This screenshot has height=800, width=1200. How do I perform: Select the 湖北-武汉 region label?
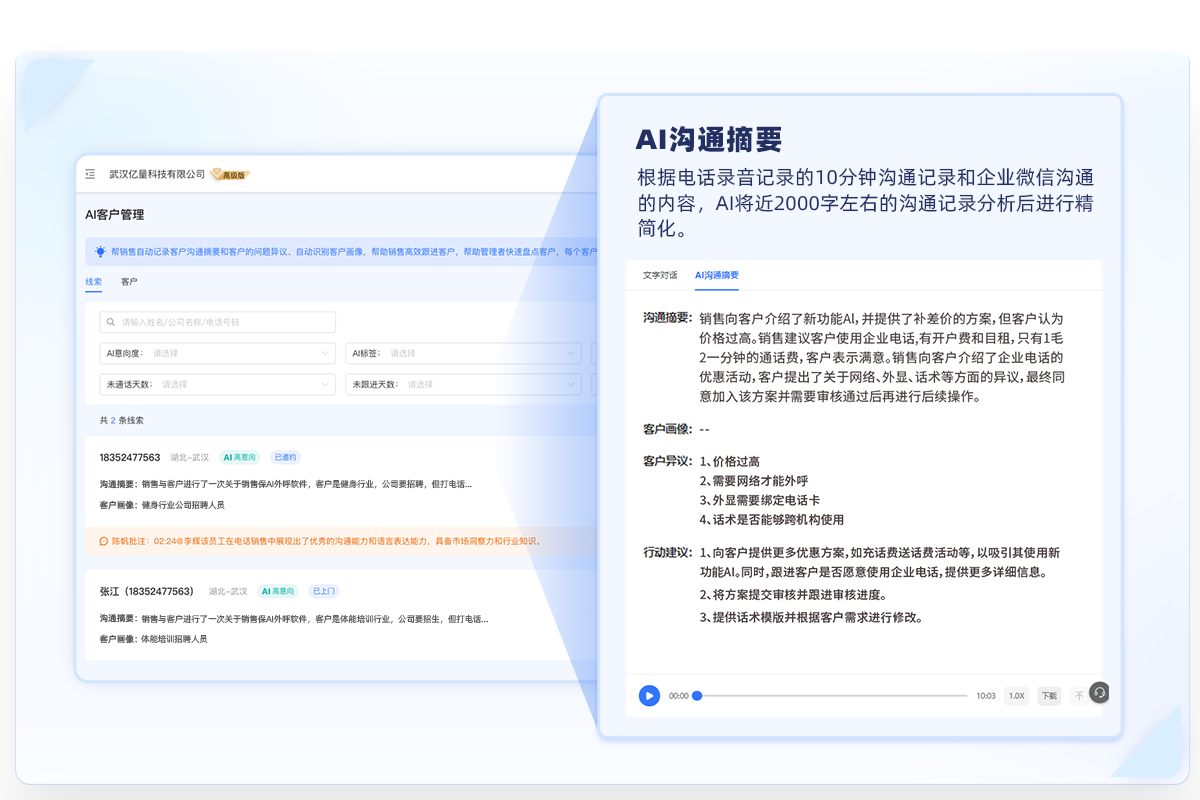pos(190,455)
